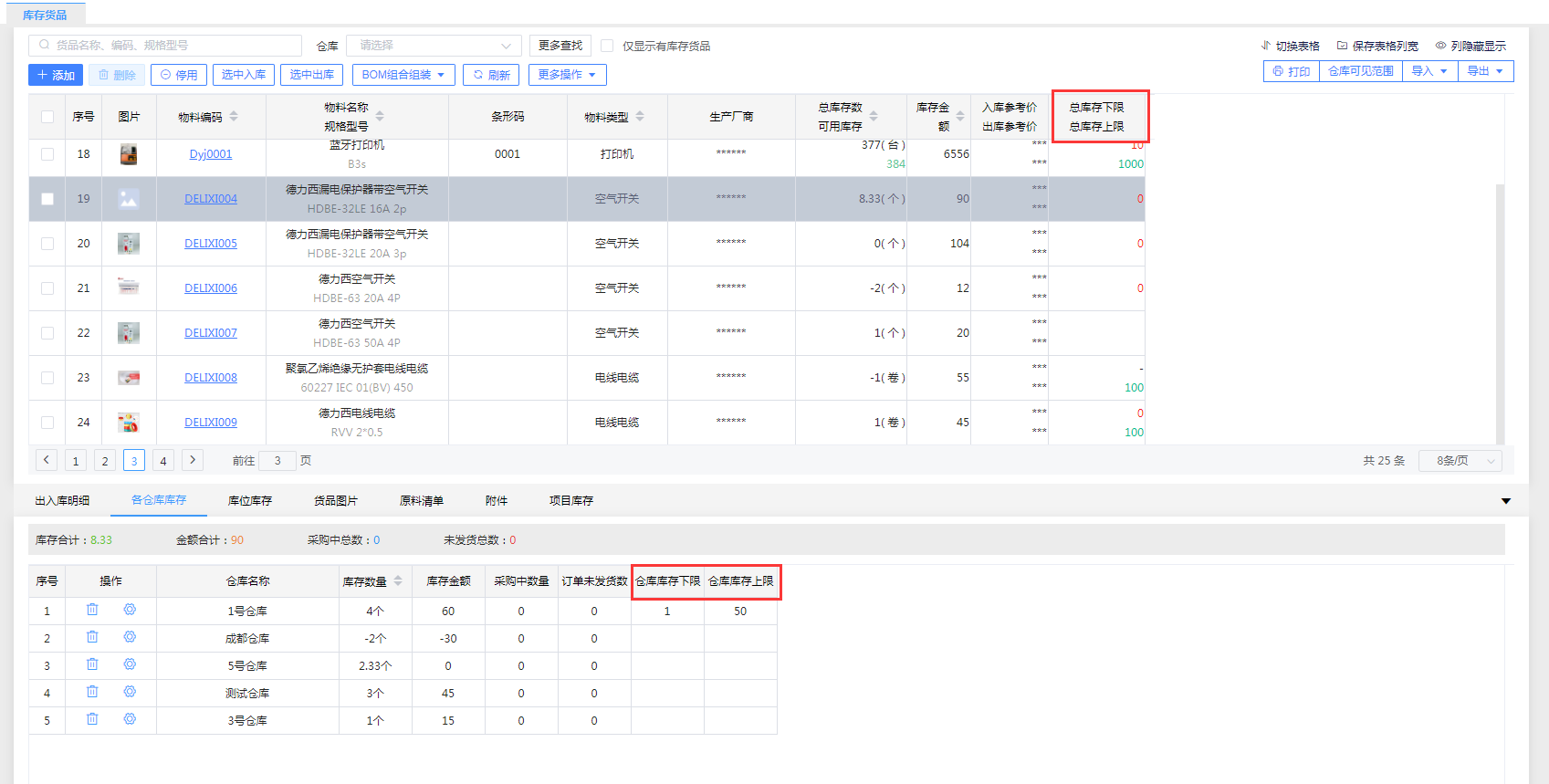1549x784 pixels.
Task: Click the 更多查找 button
Action: [x=560, y=46]
